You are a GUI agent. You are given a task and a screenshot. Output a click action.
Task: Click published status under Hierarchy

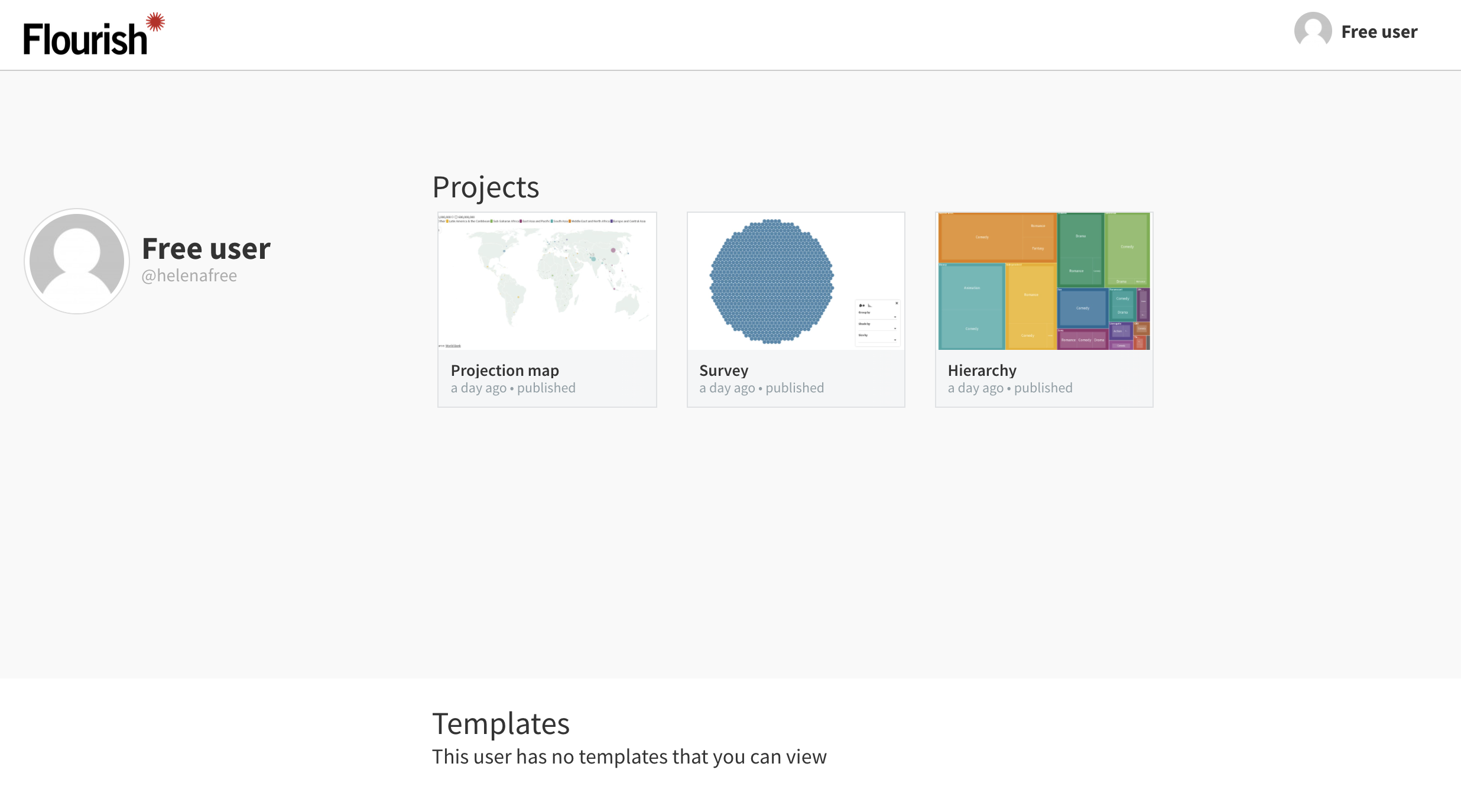[1043, 388]
